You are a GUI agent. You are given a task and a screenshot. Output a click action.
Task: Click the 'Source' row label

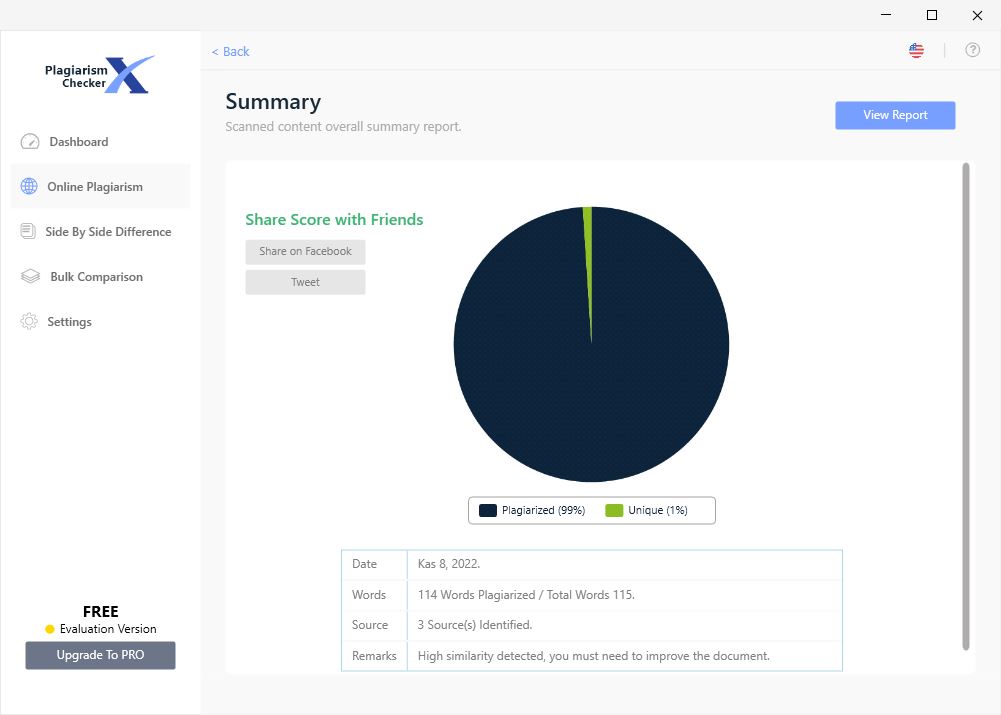click(x=370, y=625)
